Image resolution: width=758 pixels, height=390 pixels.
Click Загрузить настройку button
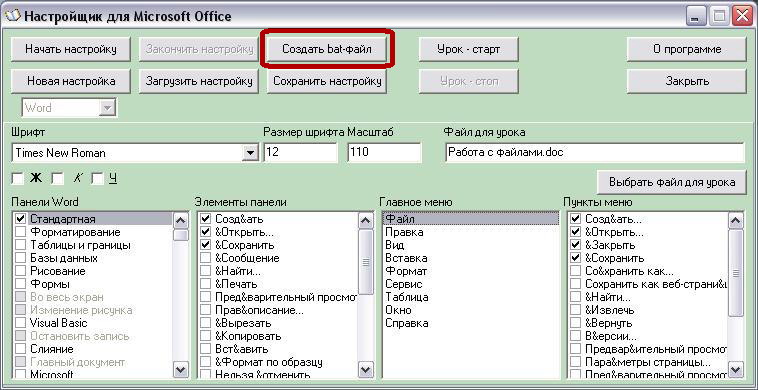tap(199, 81)
